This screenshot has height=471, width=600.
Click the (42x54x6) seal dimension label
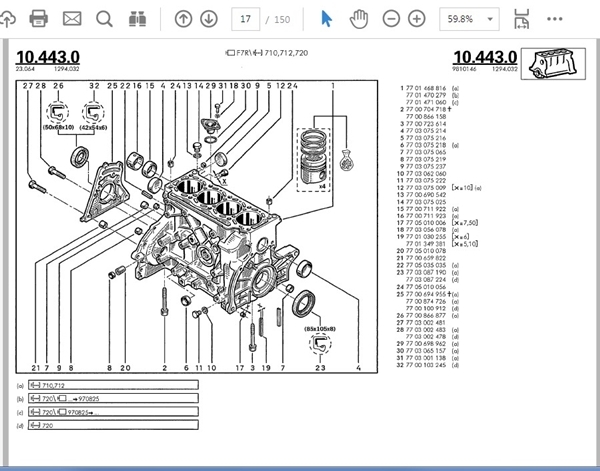click(x=93, y=127)
